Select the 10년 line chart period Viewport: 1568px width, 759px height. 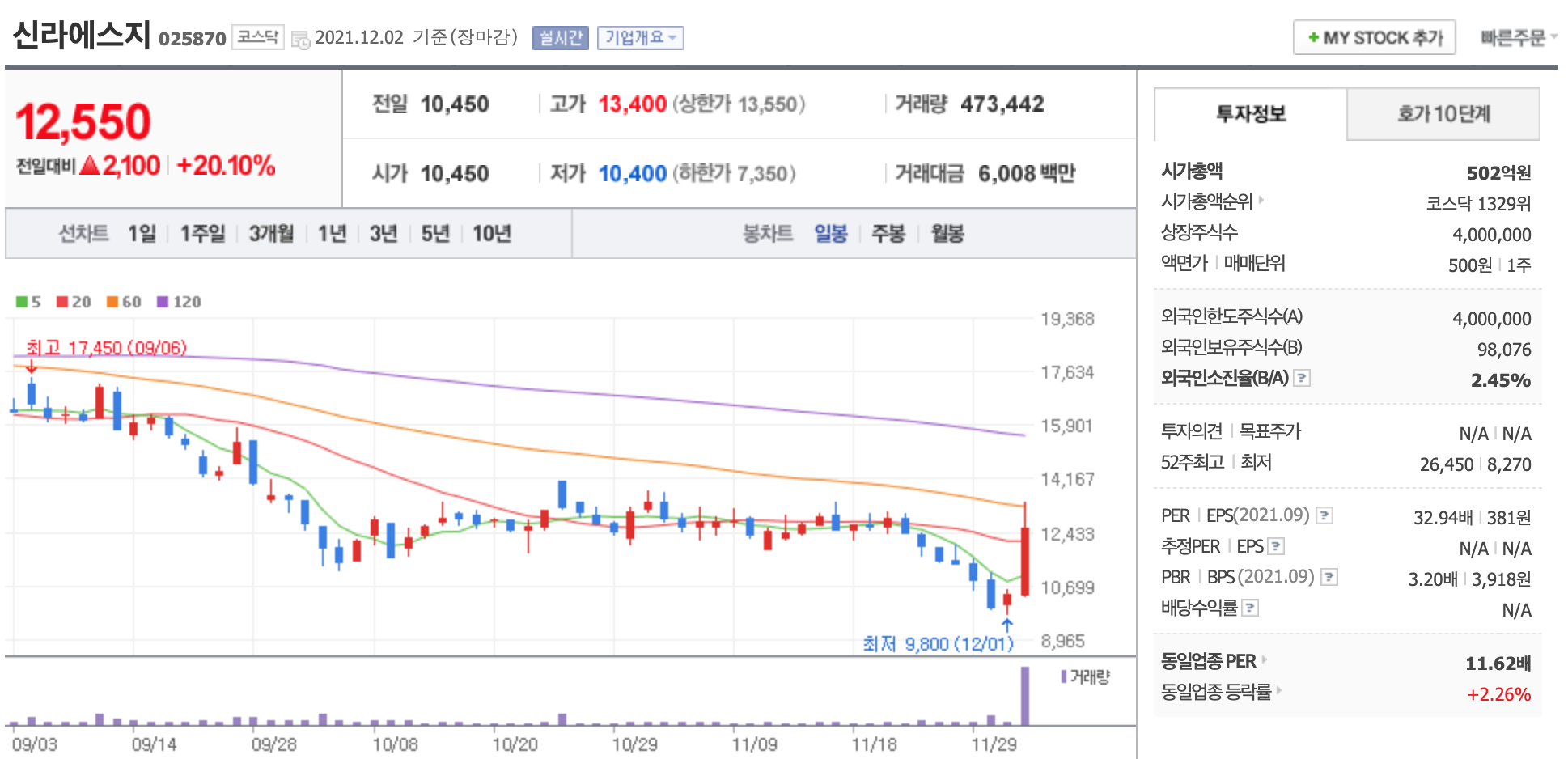point(492,234)
